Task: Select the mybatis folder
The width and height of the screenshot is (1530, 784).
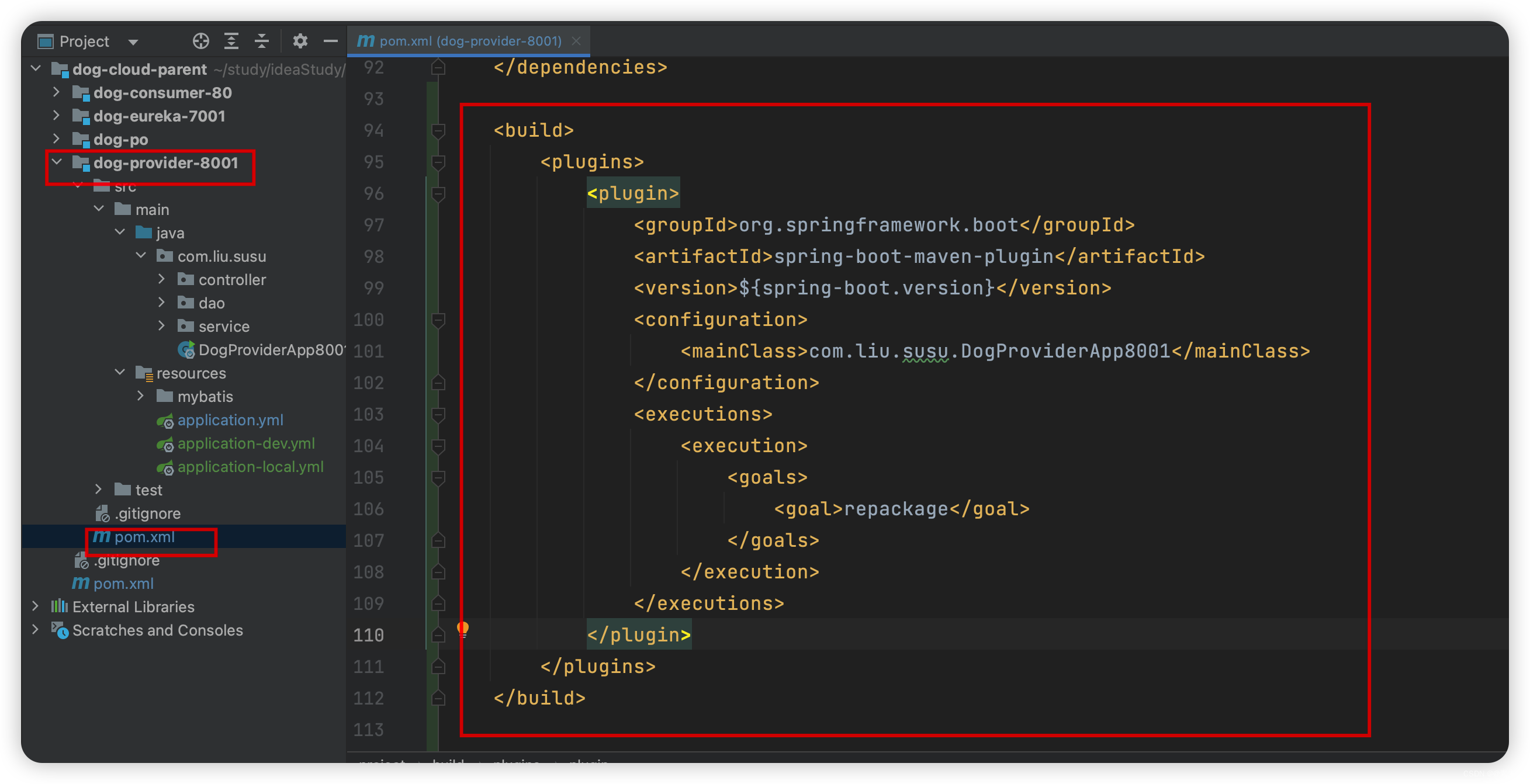Action: click(x=205, y=396)
